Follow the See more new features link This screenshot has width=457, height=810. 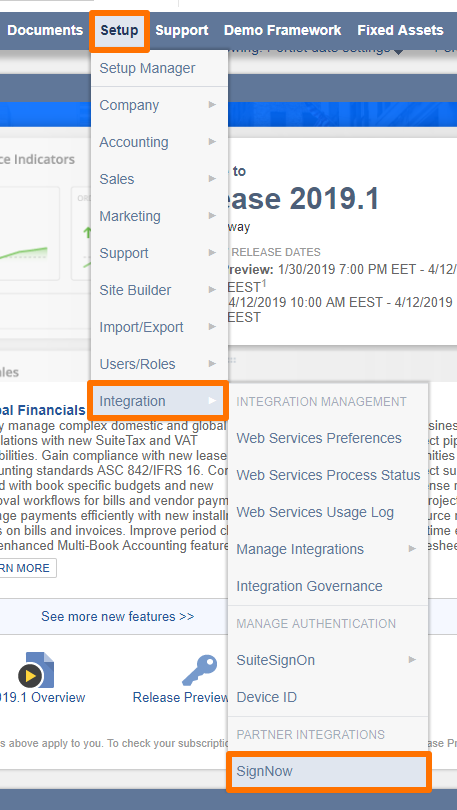(x=118, y=617)
